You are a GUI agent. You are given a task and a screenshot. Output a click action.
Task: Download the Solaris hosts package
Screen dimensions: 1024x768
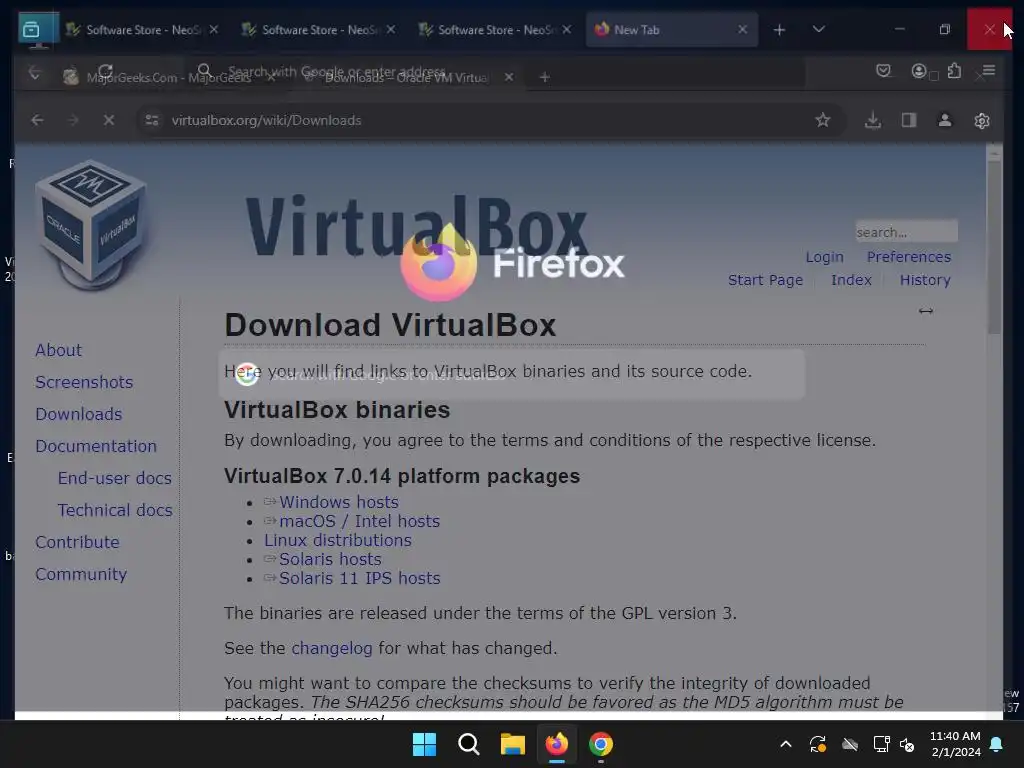(330, 559)
